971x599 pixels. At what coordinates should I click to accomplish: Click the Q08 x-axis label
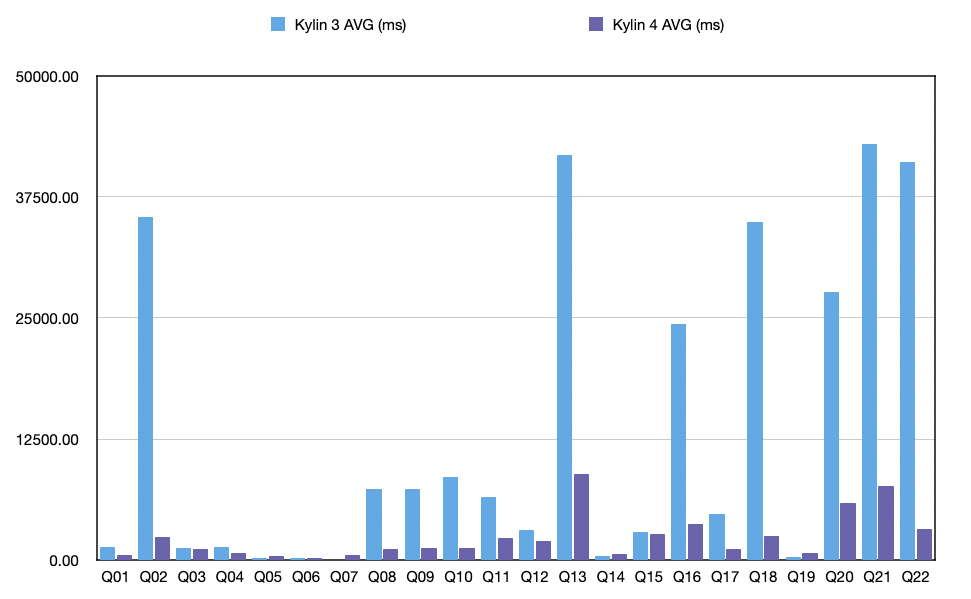coord(382,577)
